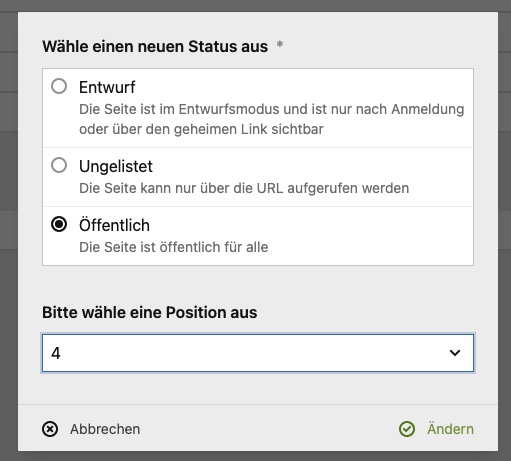Screen dimensions: 511x461
Task: Click empty dialog area above footer divider
Action: pyautogui.click(x=258, y=388)
